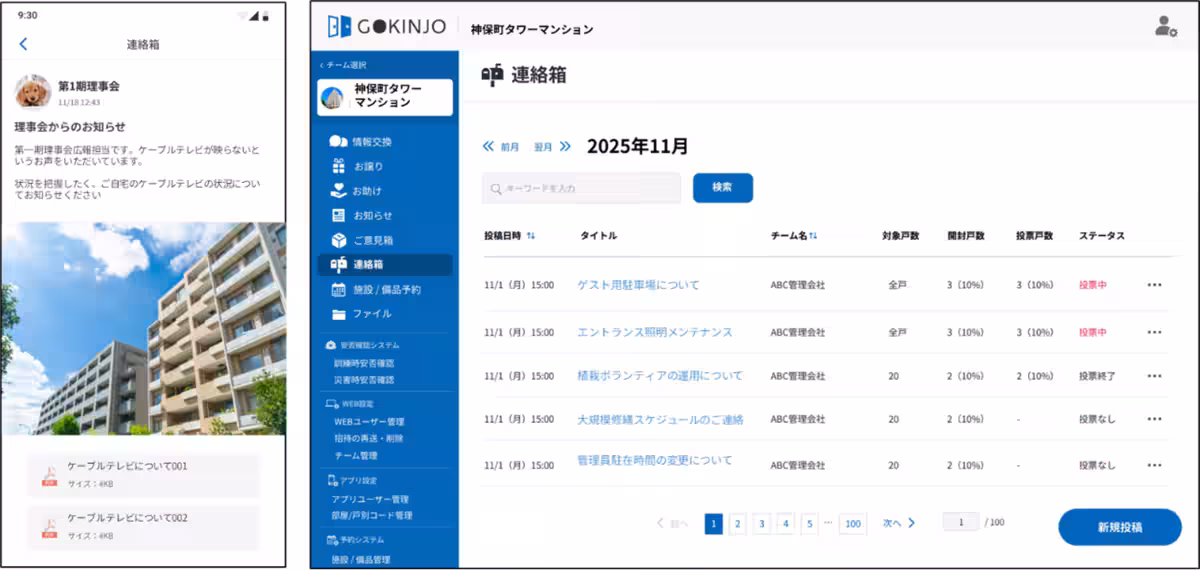This screenshot has height=570, width=1200.
Task: Open 施設／備品管理 in the sidebar
Action: pyautogui.click(x=362, y=560)
